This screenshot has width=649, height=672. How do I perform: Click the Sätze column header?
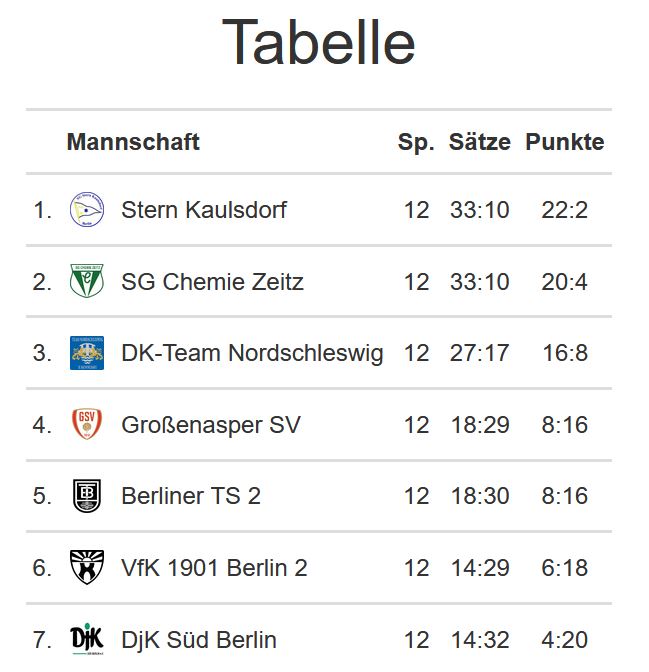(480, 142)
